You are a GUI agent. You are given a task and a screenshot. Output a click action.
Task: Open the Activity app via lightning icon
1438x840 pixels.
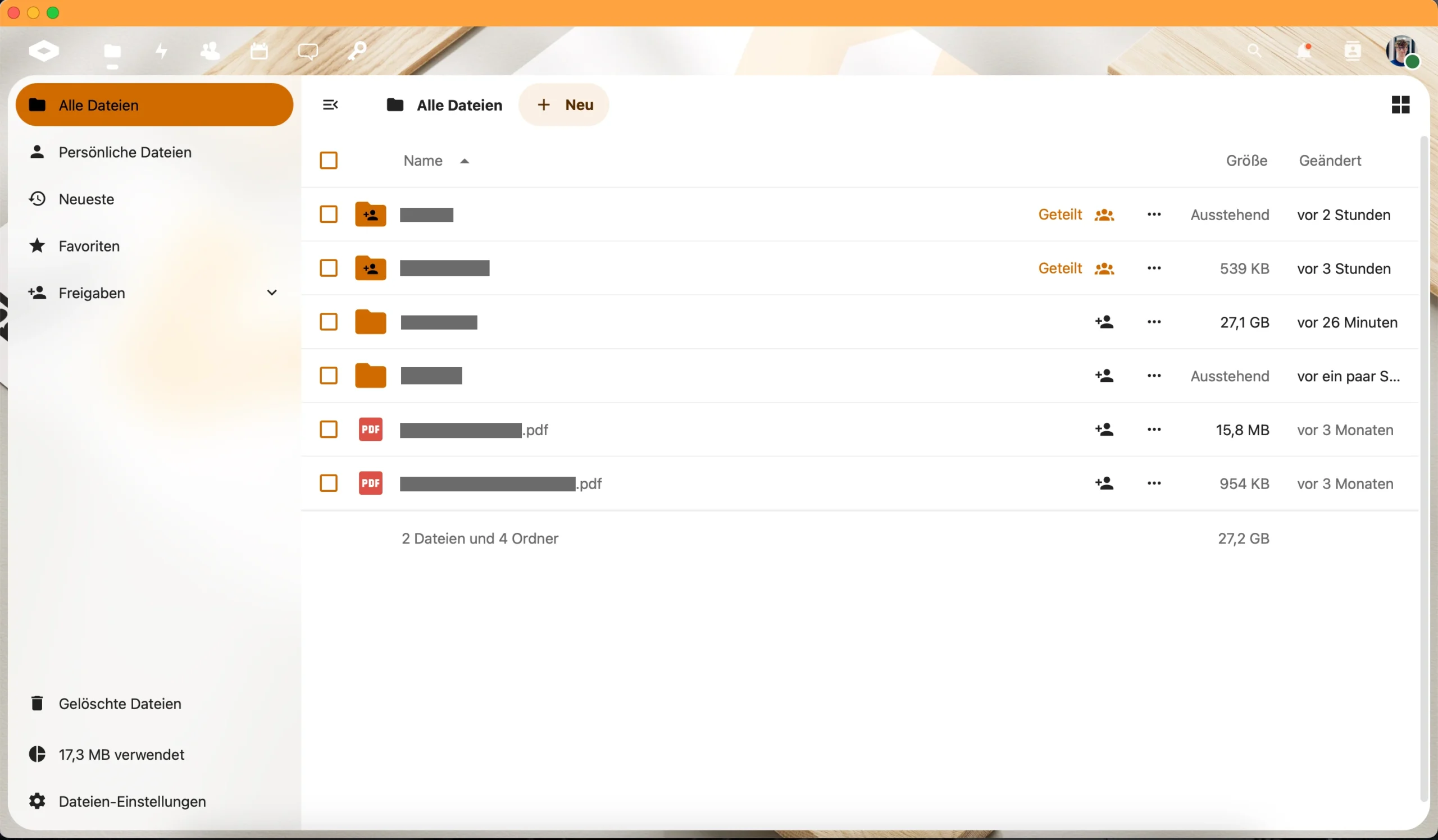(161, 51)
